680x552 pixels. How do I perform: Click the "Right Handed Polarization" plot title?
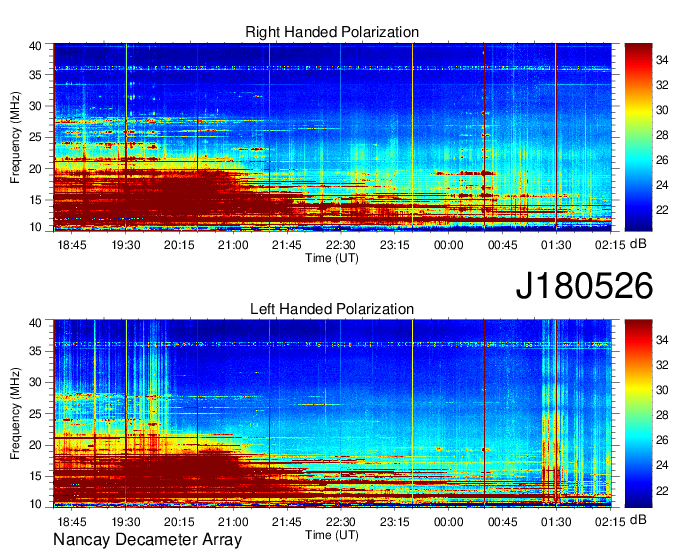point(332,32)
